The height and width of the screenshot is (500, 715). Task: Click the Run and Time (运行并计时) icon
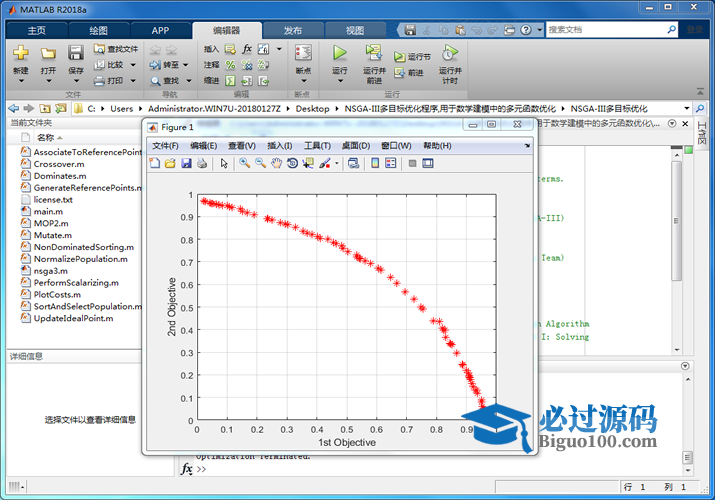(x=450, y=53)
